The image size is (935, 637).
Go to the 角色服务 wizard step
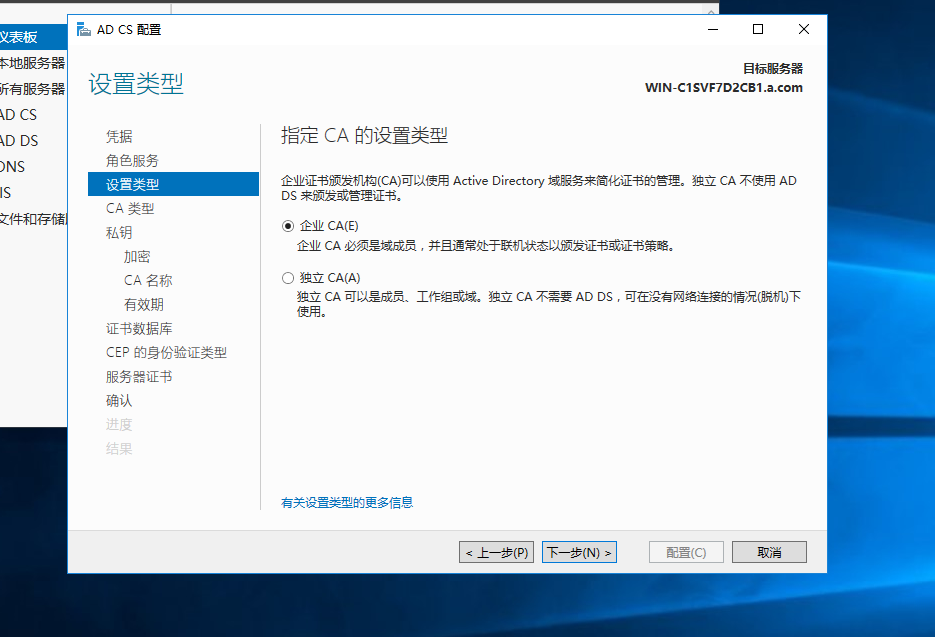pyautogui.click(x=132, y=160)
